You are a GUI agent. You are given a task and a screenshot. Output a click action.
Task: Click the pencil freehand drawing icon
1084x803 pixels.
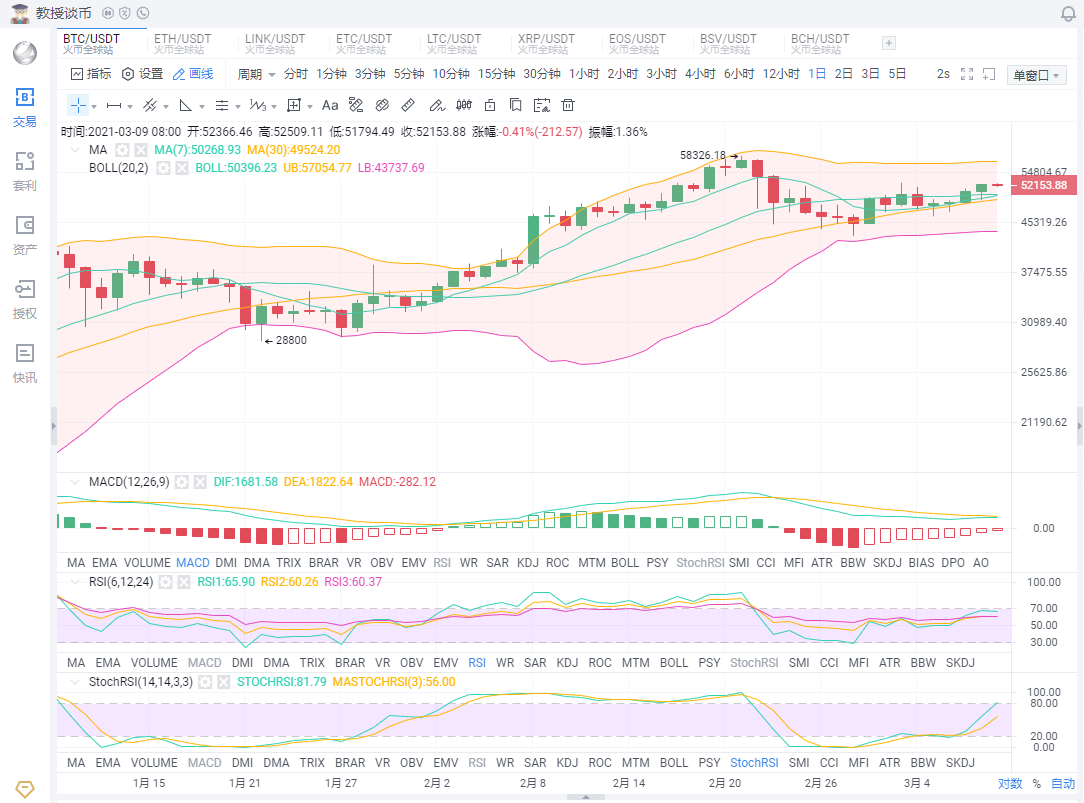(x=437, y=105)
